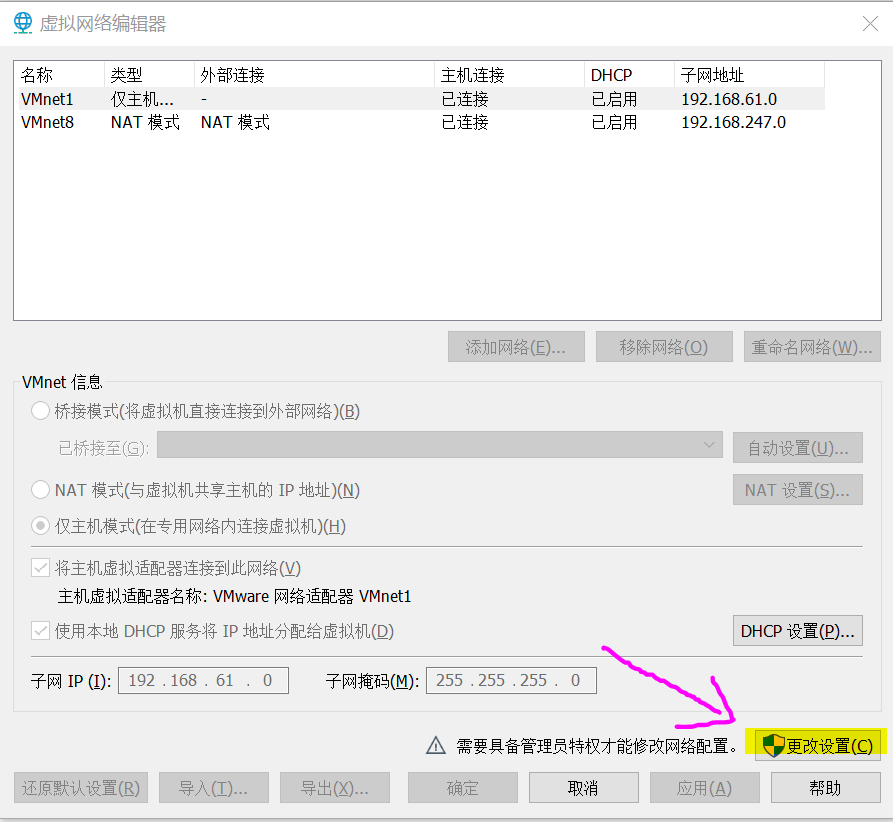
Task: Click the 取消 button
Action: [584, 788]
